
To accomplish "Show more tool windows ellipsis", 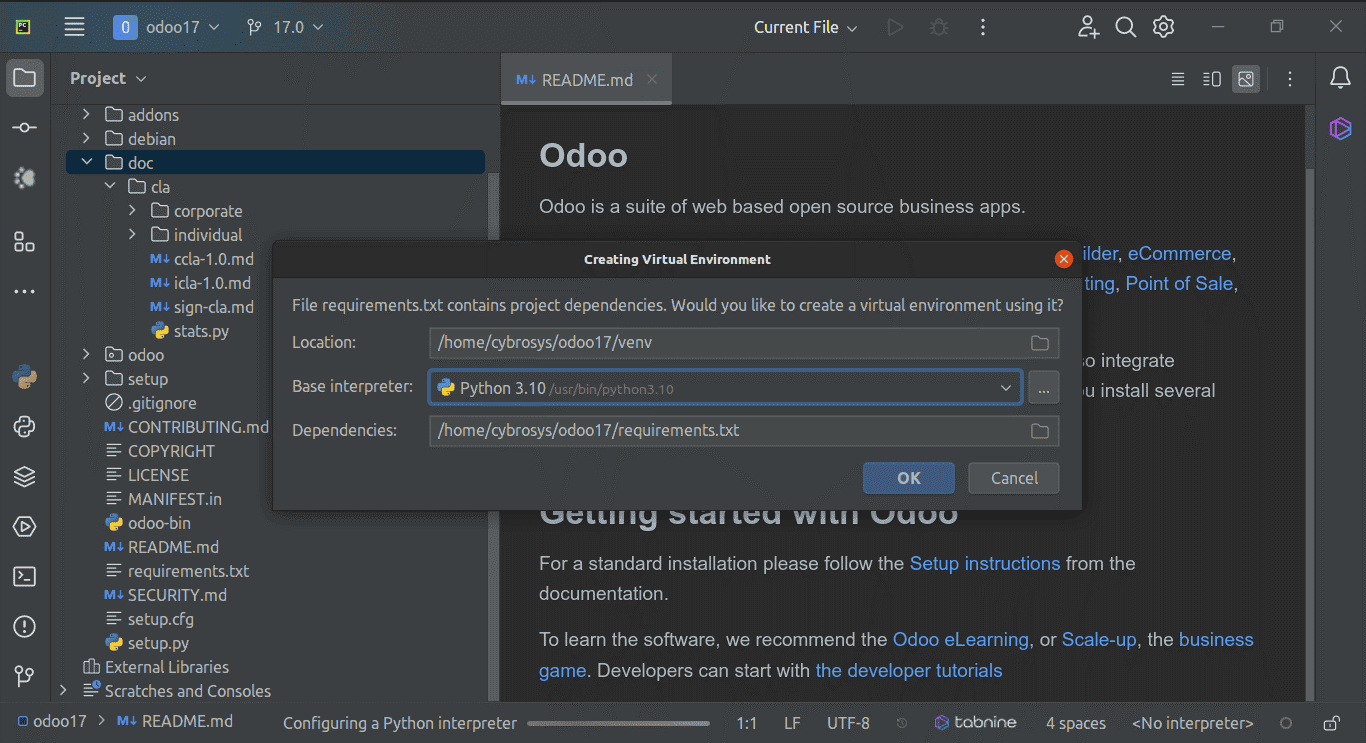I will click(25, 292).
